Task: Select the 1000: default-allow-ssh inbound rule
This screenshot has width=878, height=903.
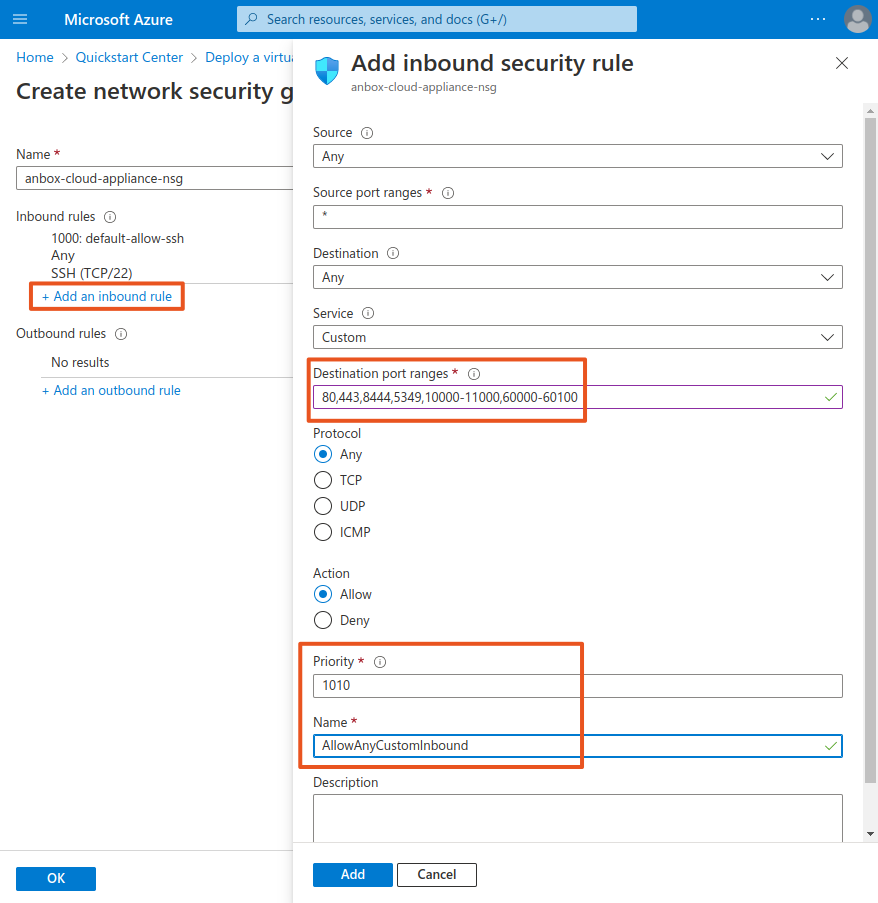Action: 117,238
